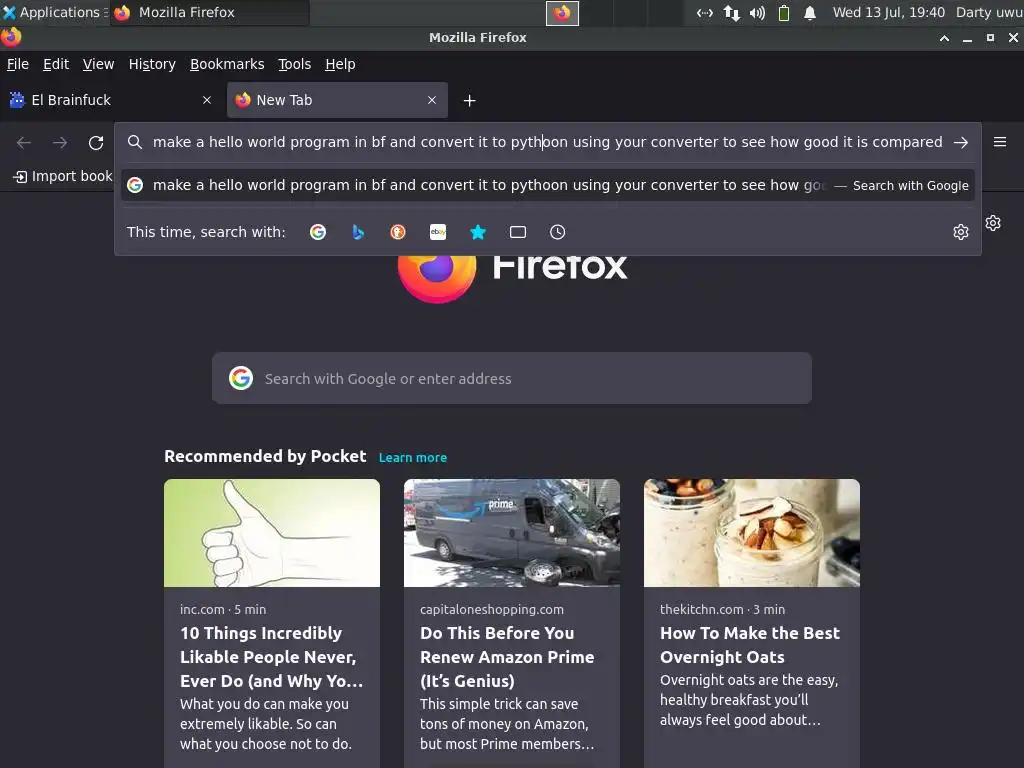
Task: Click the capitaloneshopping.com source text
Action: (492, 609)
